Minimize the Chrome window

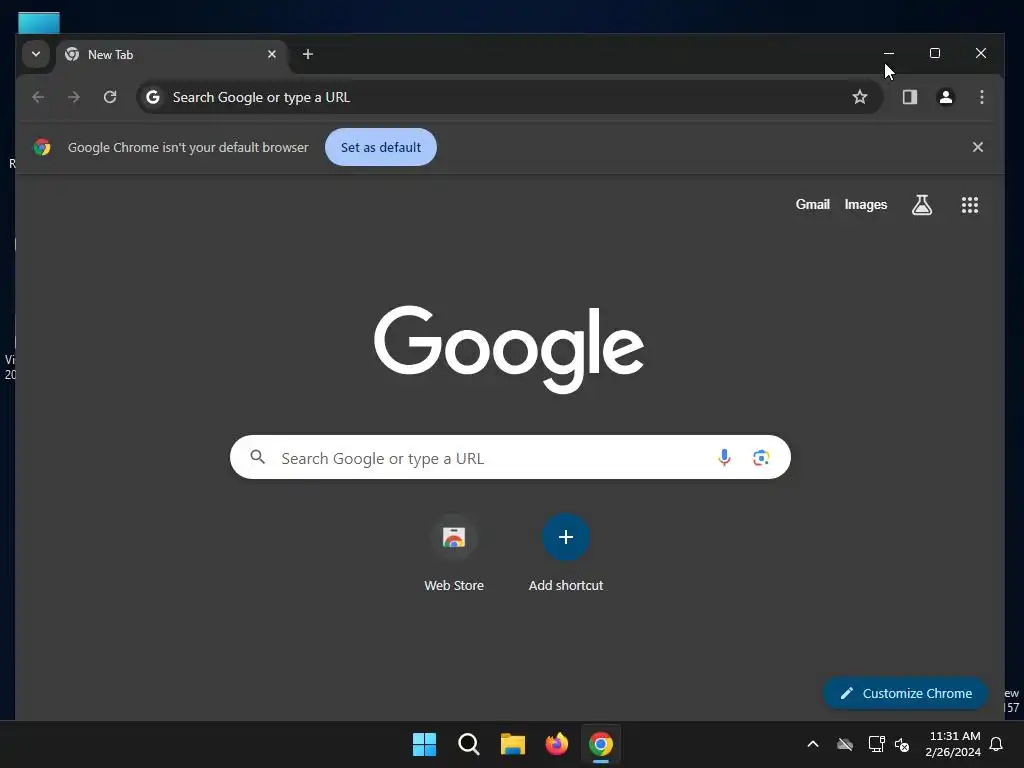pos(889,54)
